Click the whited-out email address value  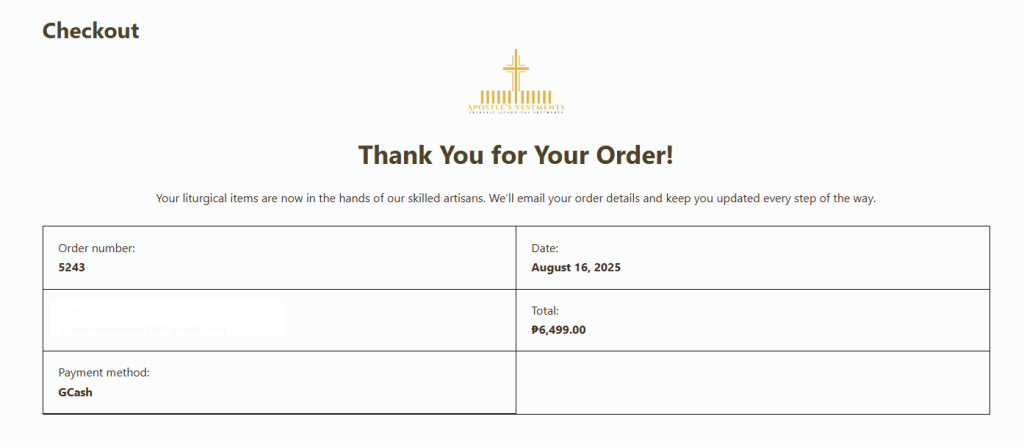tap(142, 330)
